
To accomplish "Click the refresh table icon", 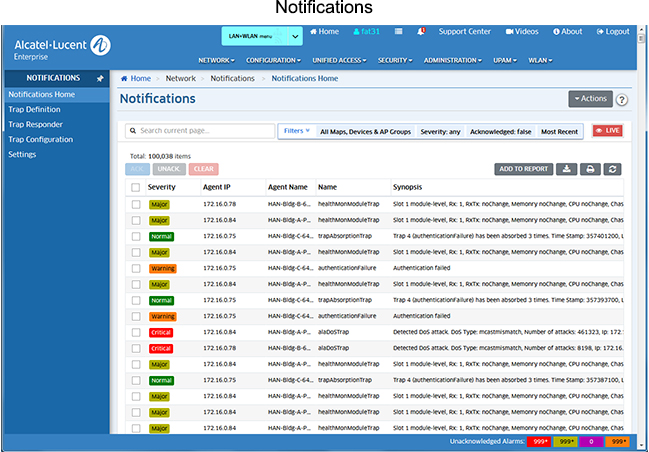I will pyautogui.click(x=612, y=169).
